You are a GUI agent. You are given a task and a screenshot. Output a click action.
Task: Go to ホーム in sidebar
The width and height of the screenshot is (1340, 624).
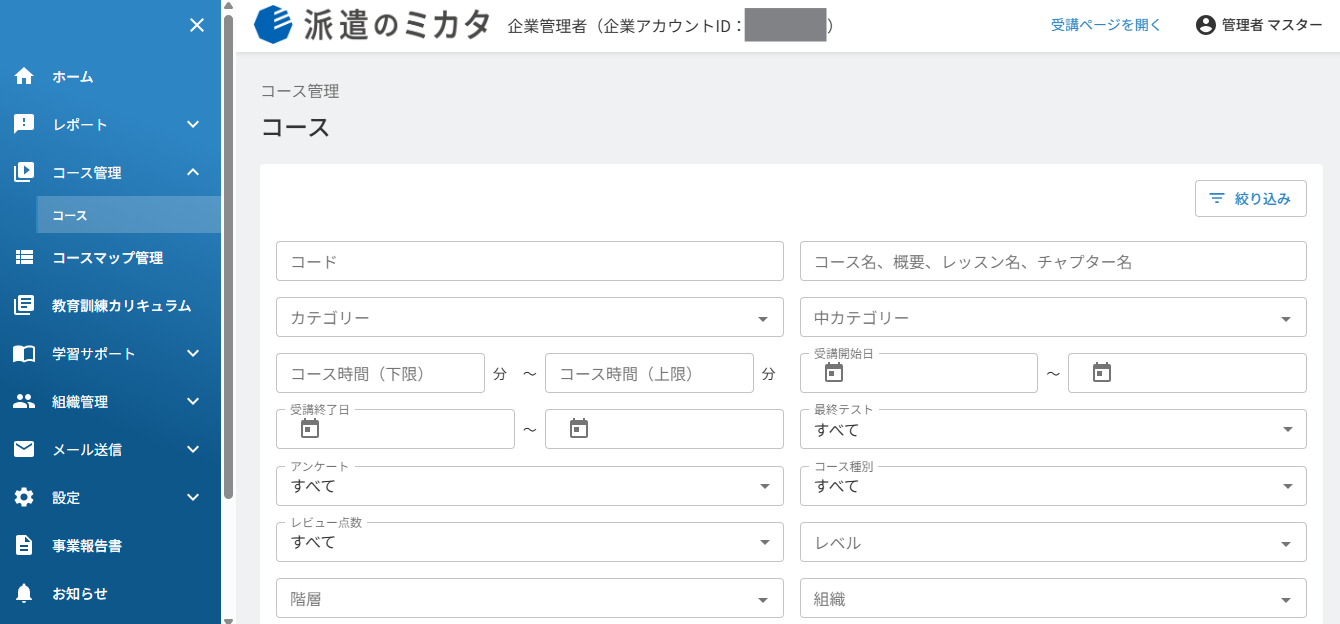[x=110, y=77]
